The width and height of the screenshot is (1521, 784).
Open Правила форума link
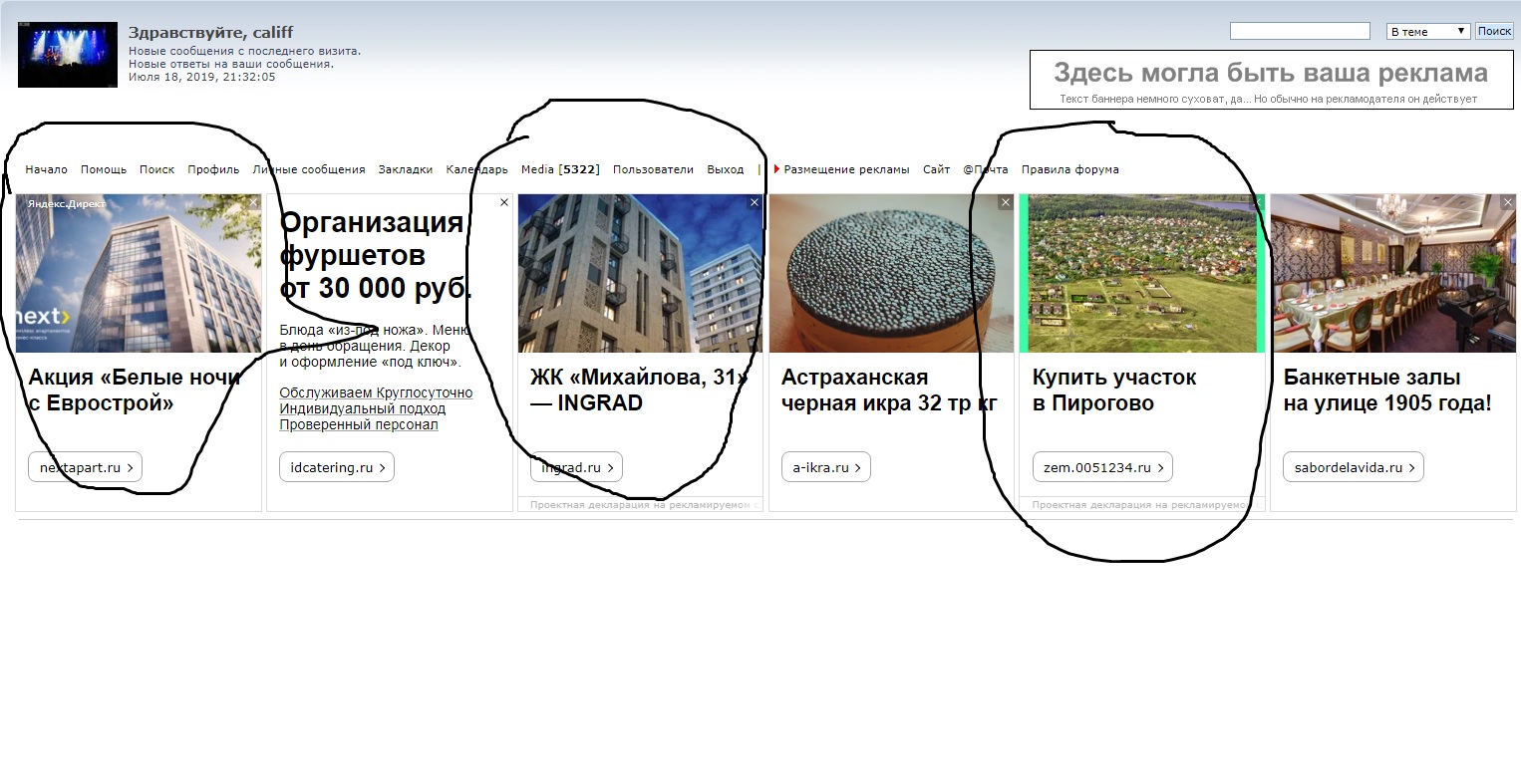pyautogui.click(x=1069, y=169)
